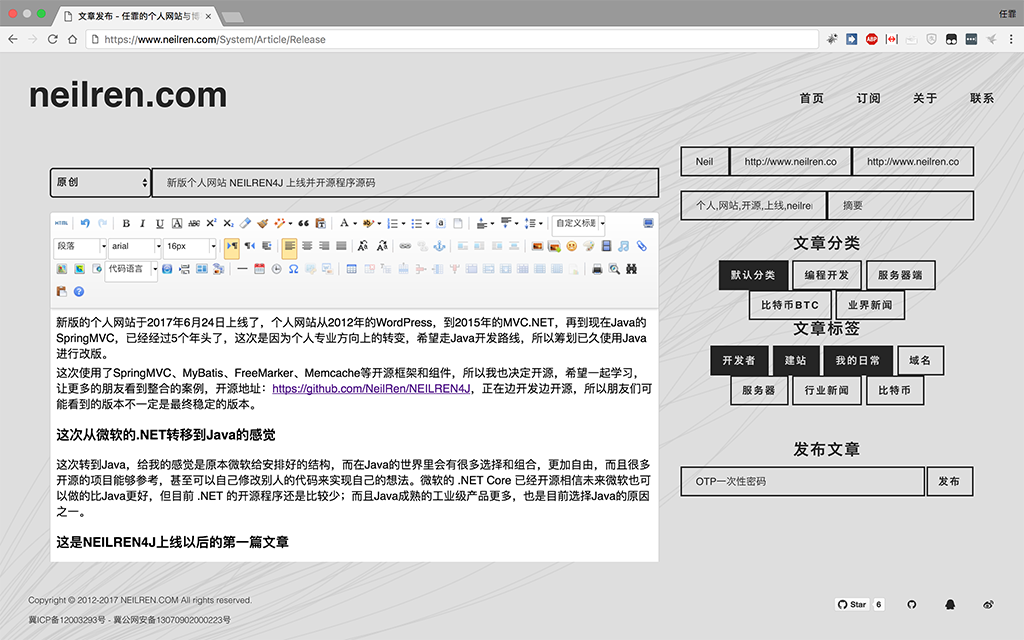Open search and replace binoculars
1024x640 pixels.
[x=632, y=269]
